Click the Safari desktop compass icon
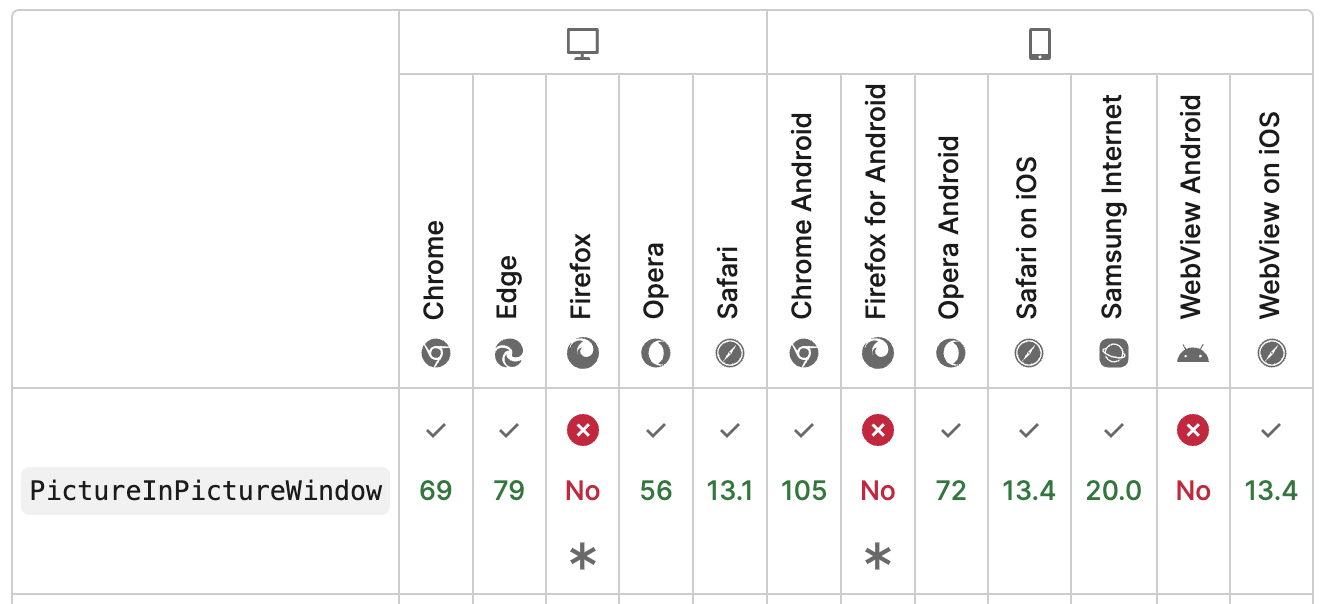This screenshot has height=604, width=1327. [730, 353]
